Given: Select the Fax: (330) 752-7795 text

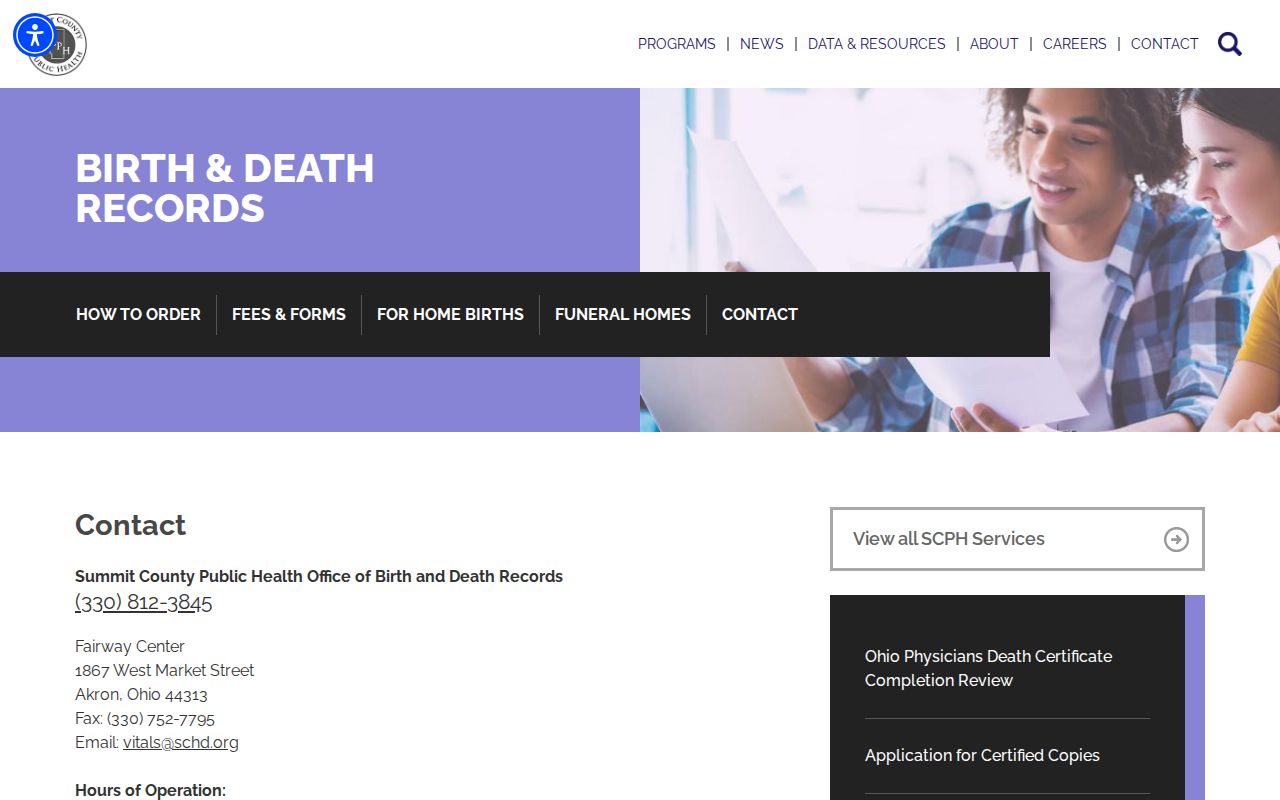Looking at the screenshot, I should [145, 718].
